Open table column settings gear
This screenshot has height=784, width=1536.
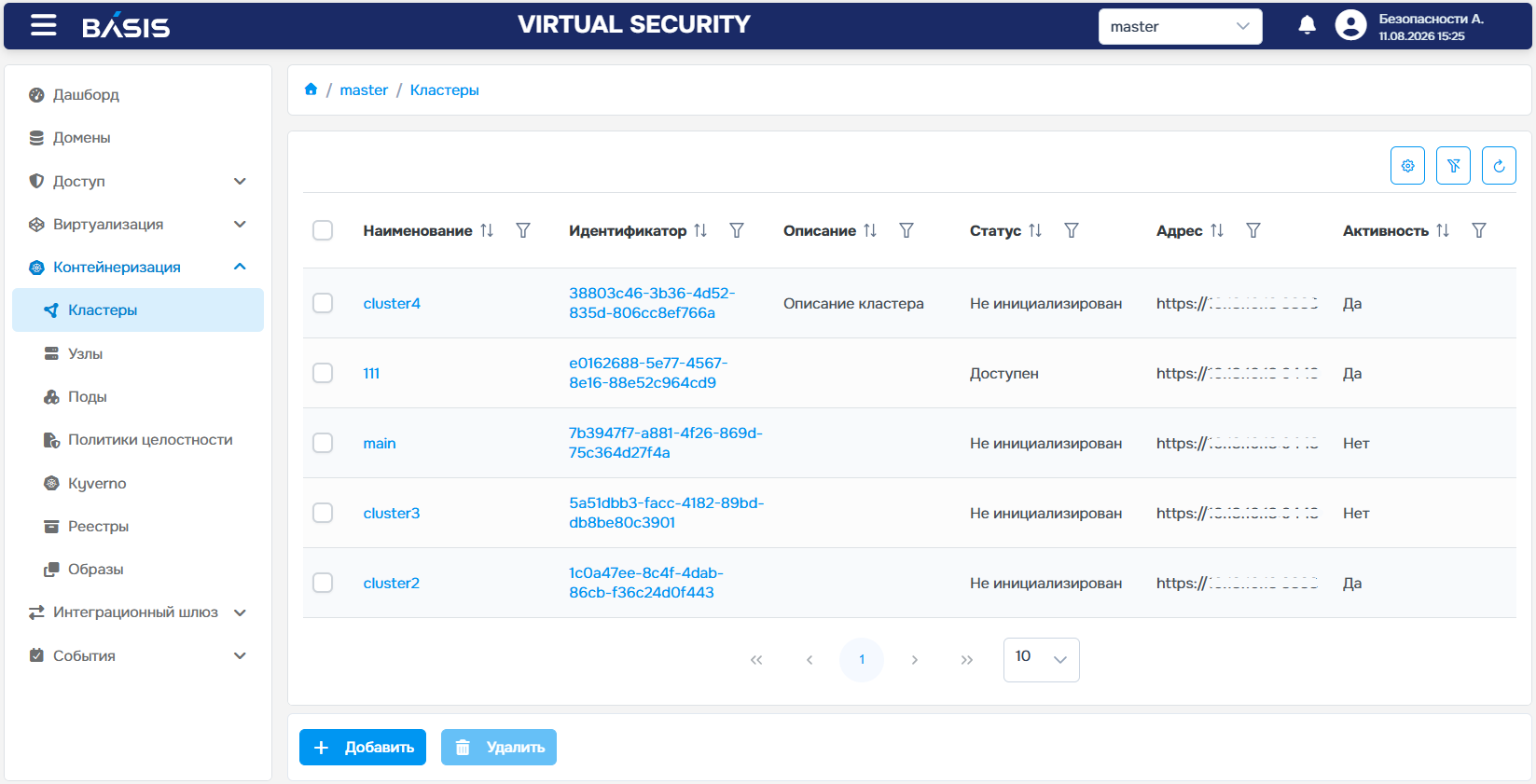point(1407,166)
